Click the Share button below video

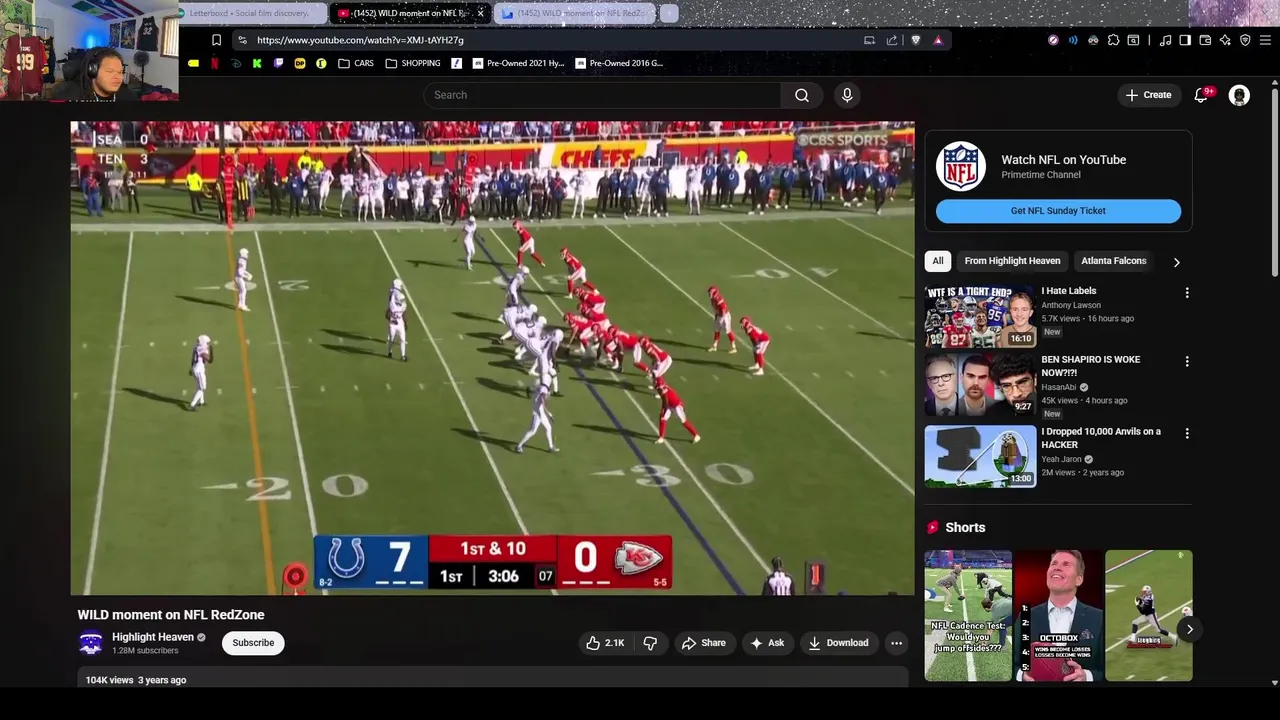[704, 643]
